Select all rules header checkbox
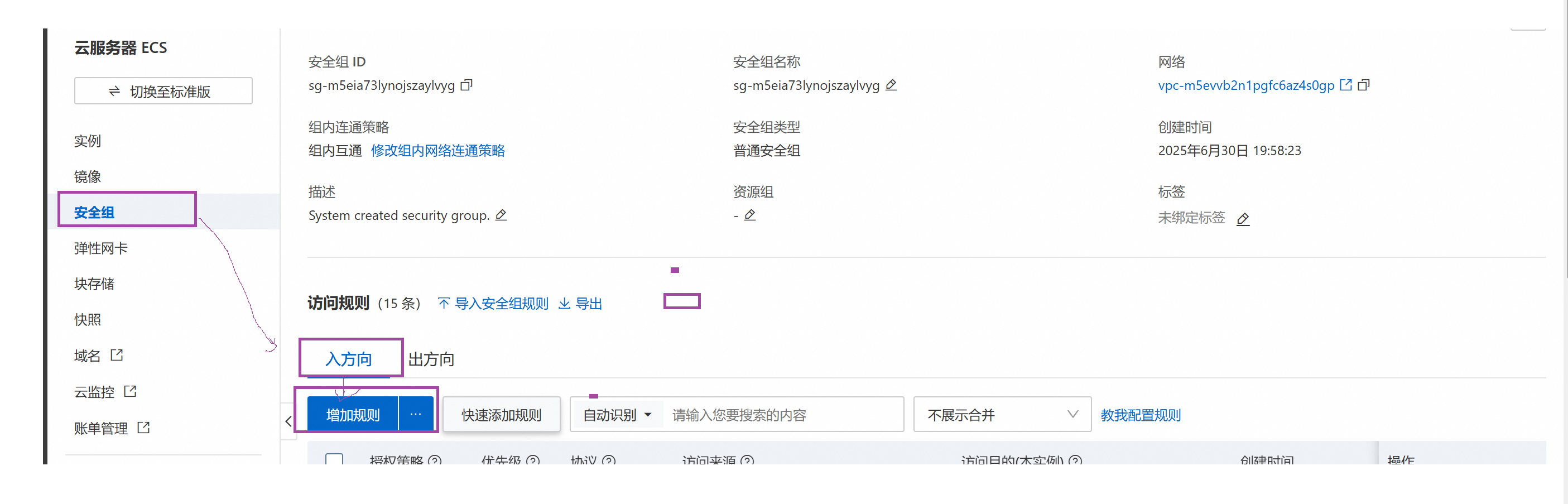 (334, 460)
